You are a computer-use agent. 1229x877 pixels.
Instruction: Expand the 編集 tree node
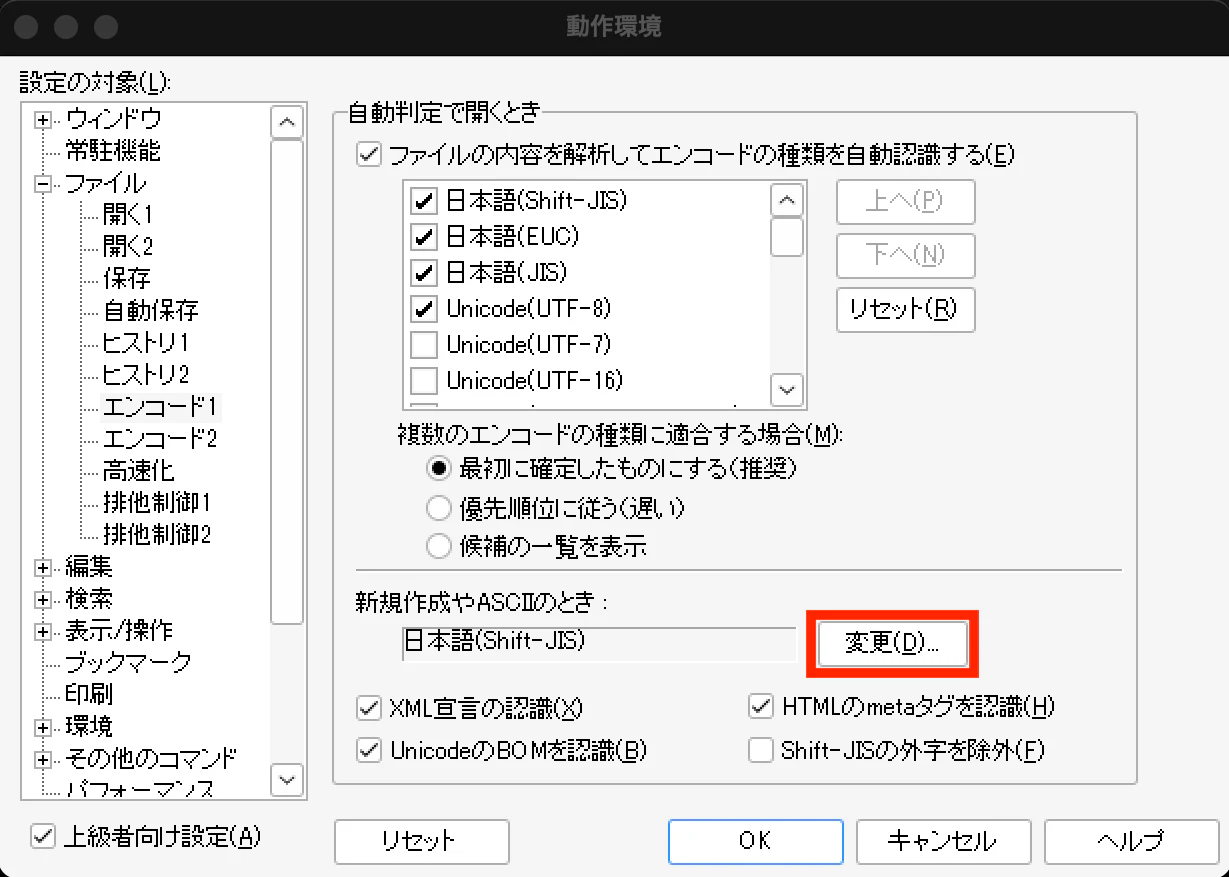[43, 568]
